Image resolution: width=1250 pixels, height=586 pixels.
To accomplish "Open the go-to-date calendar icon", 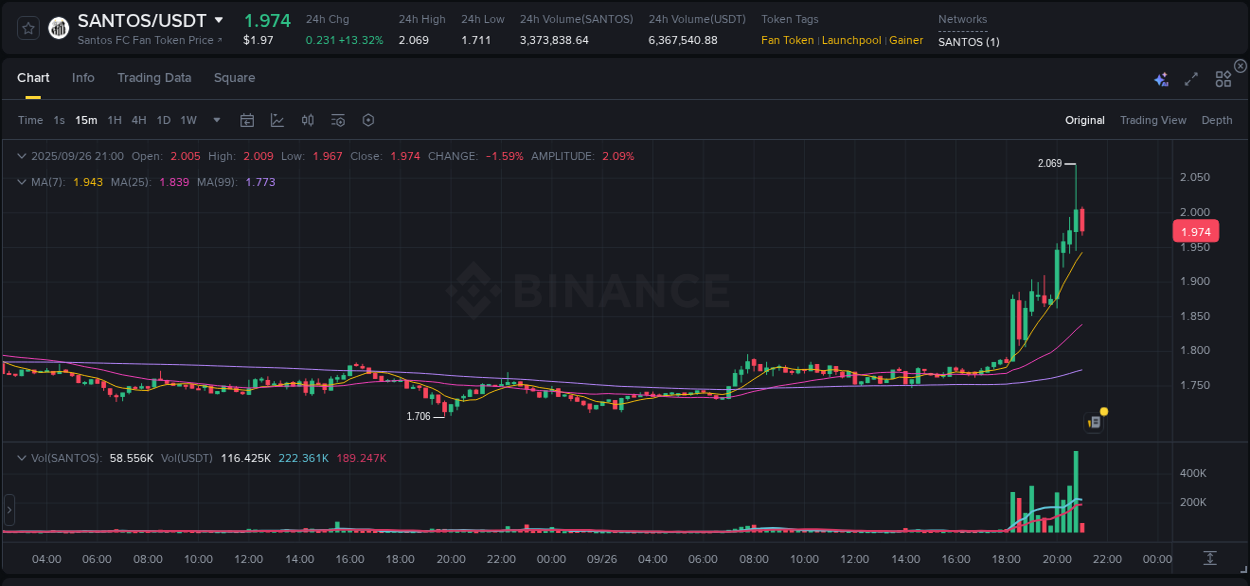I will (247, 119).
